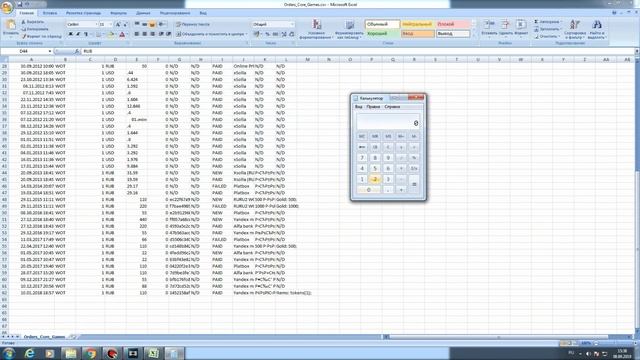Toggle Wrap Text (Перенос текста)
This screenshot has width=640, height=360.
click(192, 24)
